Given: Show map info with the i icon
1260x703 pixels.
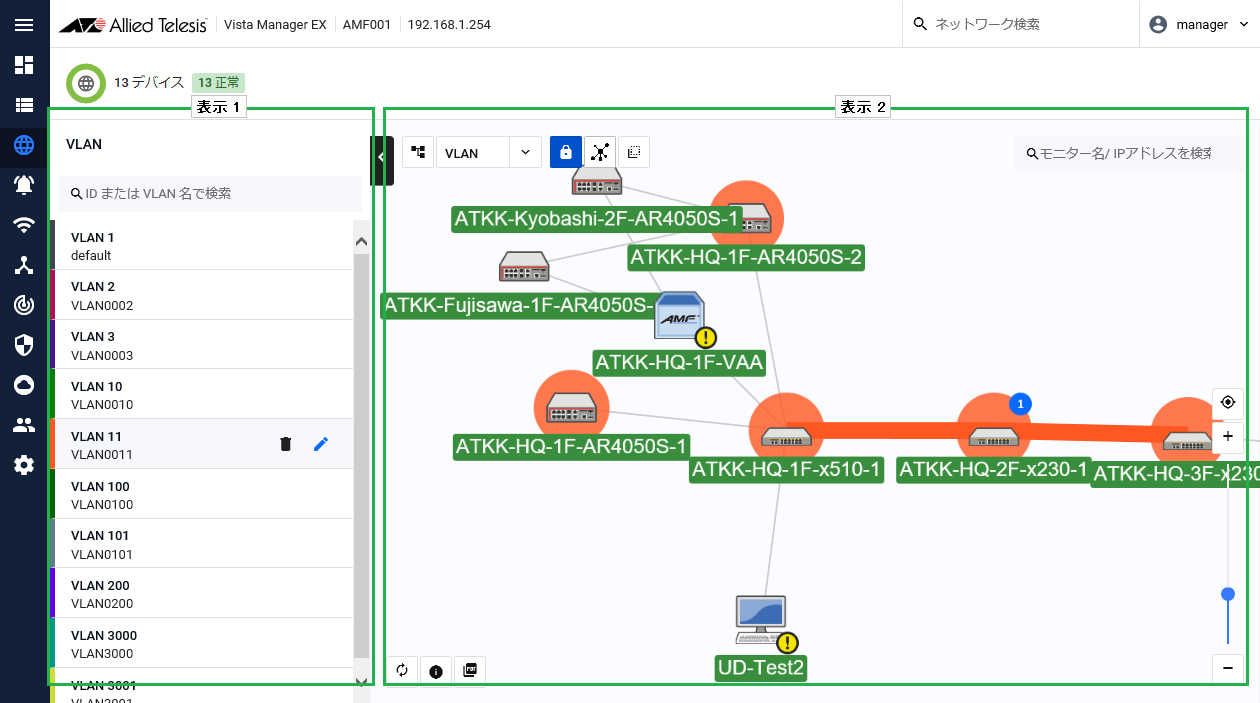Looking at the screenshot, I should (436, 670).
